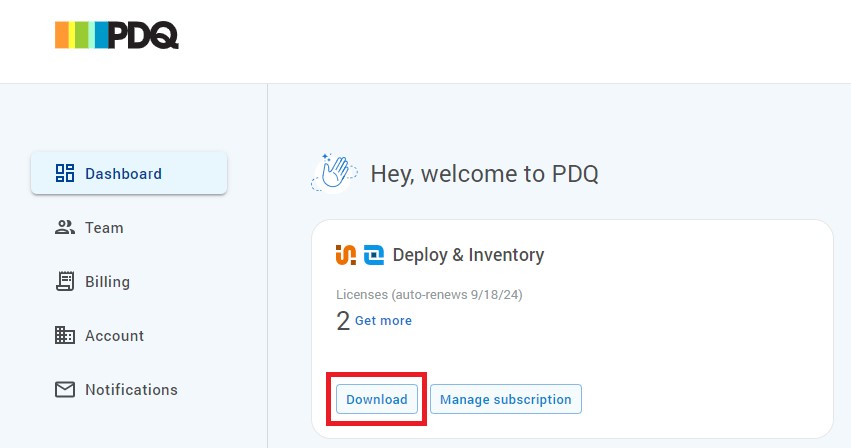Click the waving hand welcome icon

click(x=334, y=173)
